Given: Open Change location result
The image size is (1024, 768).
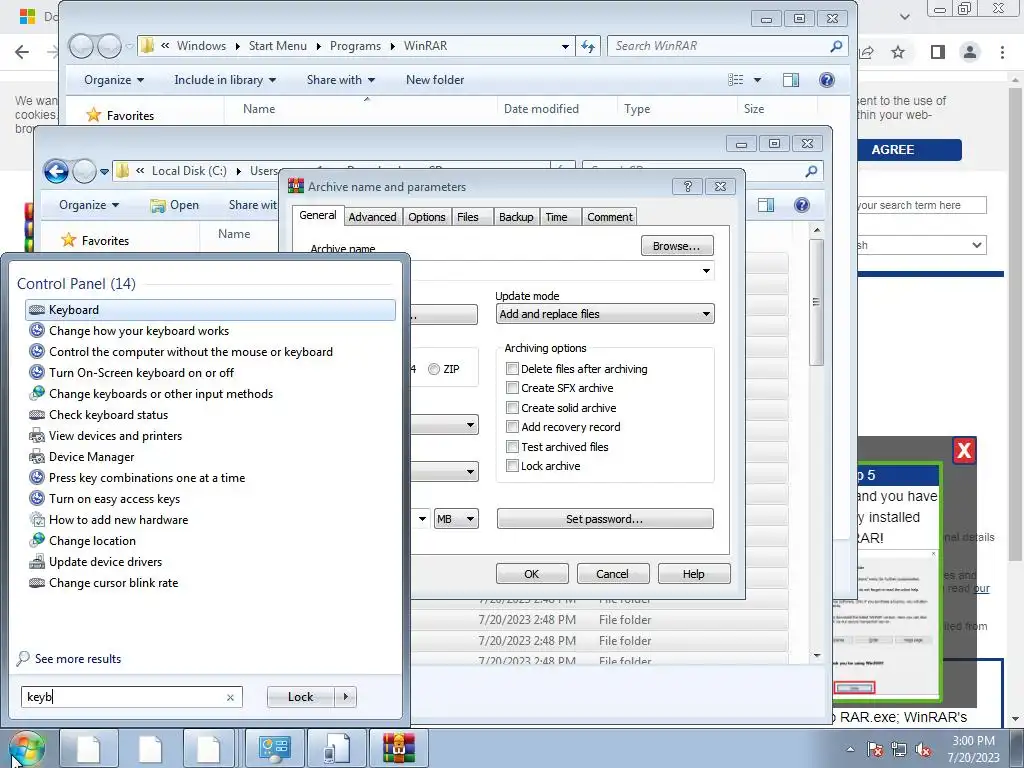Looking at the screenshot, I should coord(92,541).
